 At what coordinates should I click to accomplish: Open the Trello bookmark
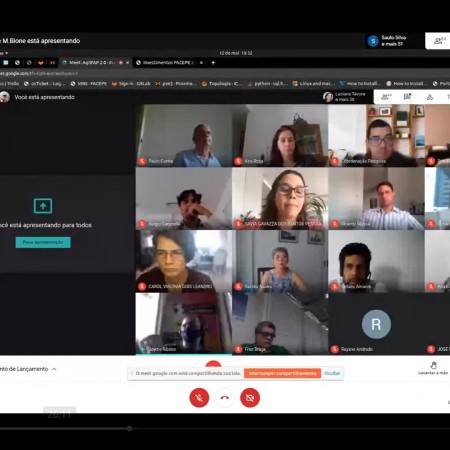tap(10, 84)
